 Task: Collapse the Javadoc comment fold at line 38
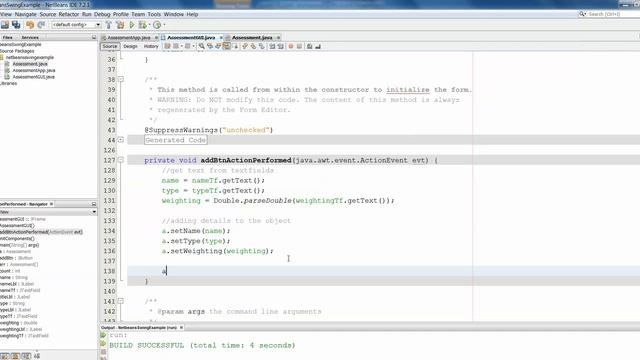(121, 79)
